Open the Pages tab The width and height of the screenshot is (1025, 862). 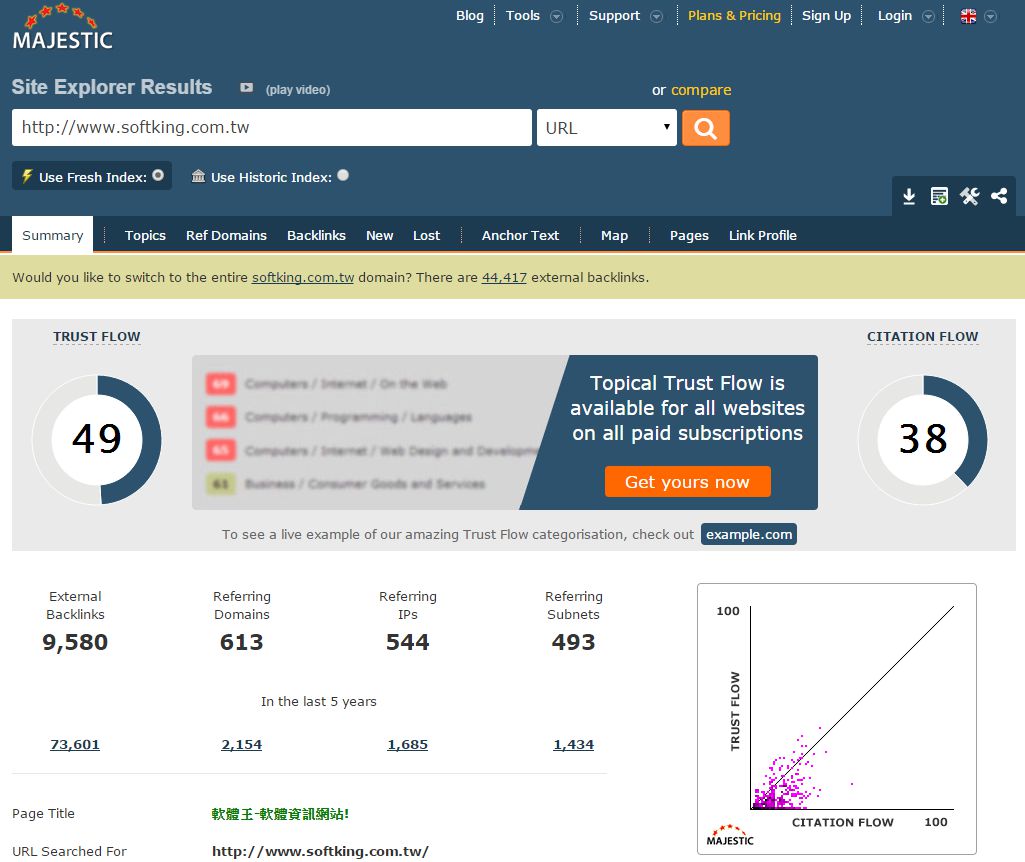pyautogui.click(x=689, y=235)
